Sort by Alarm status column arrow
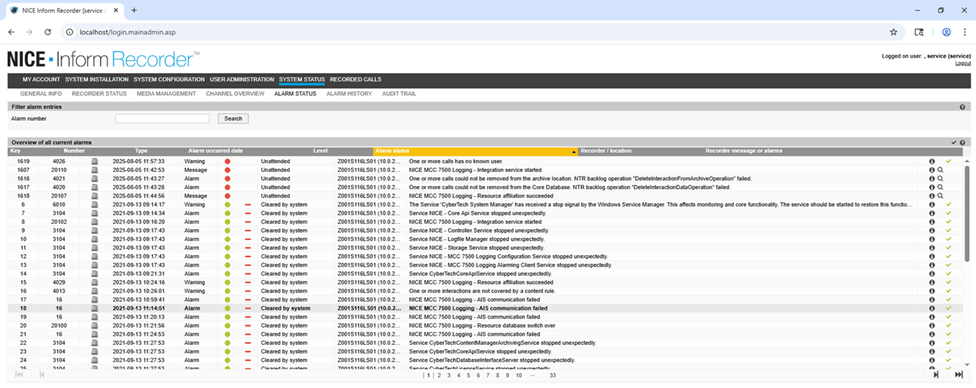This screenshot has height=388, width=976. [x=573, y=152]
